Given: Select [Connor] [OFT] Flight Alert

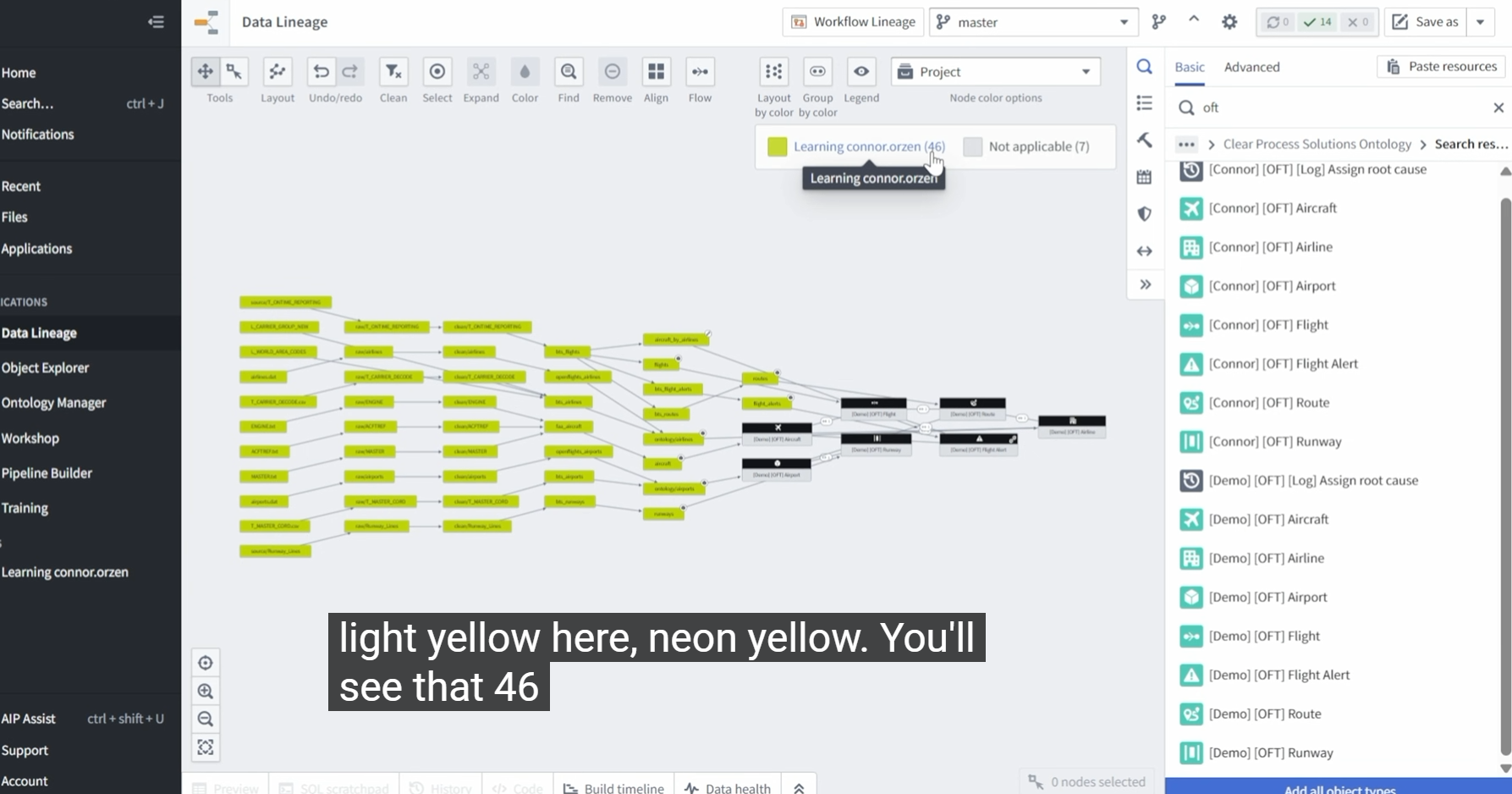Looking at the screenshot, I should 1282,364.
